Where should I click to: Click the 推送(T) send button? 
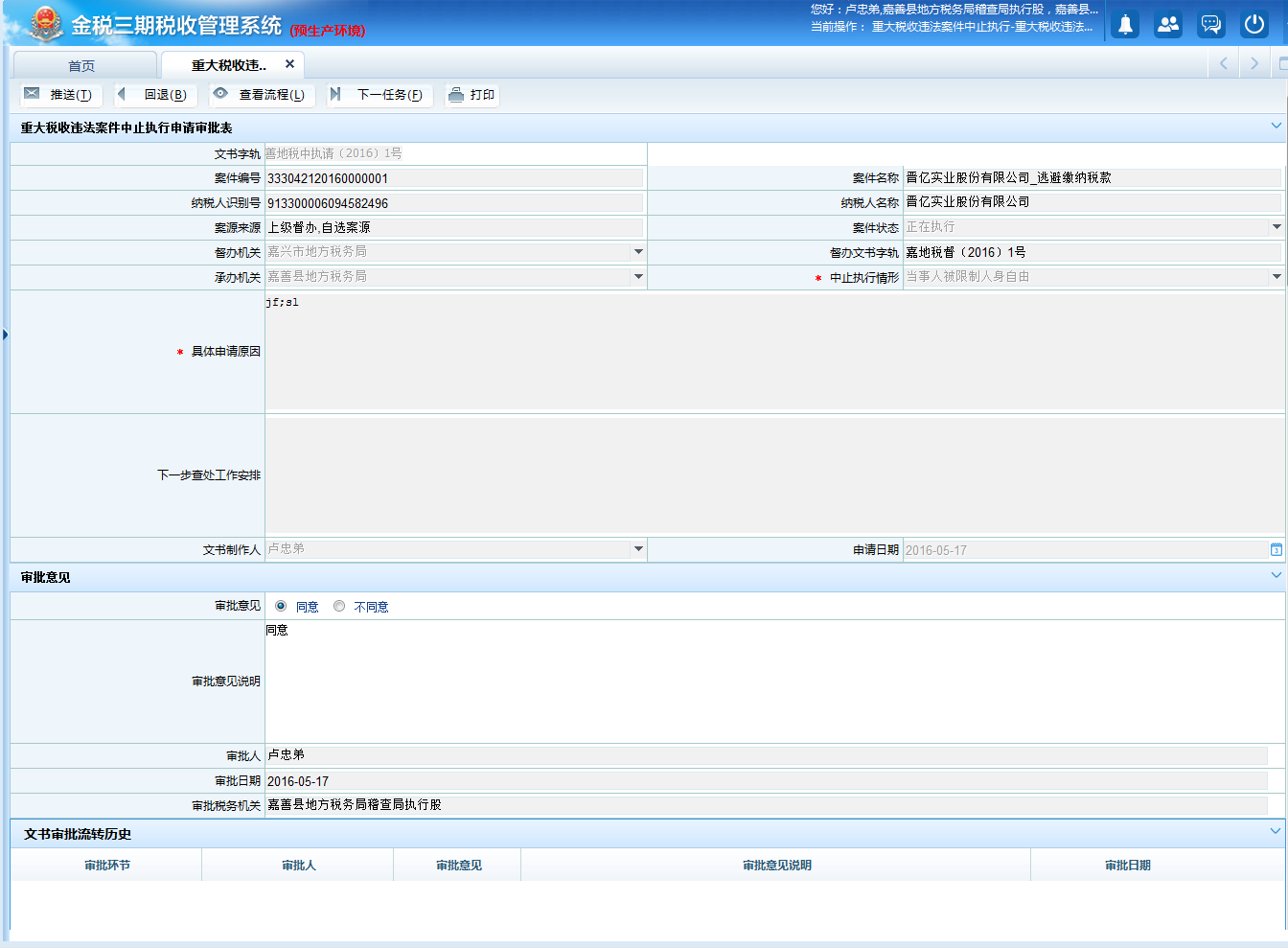point(60,95)
